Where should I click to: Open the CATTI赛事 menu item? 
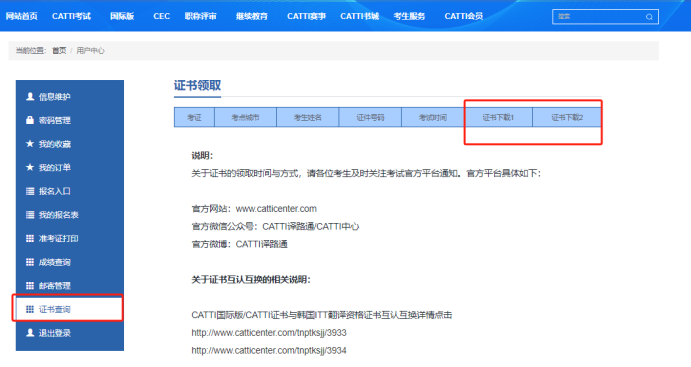click(x=306, y=16)
